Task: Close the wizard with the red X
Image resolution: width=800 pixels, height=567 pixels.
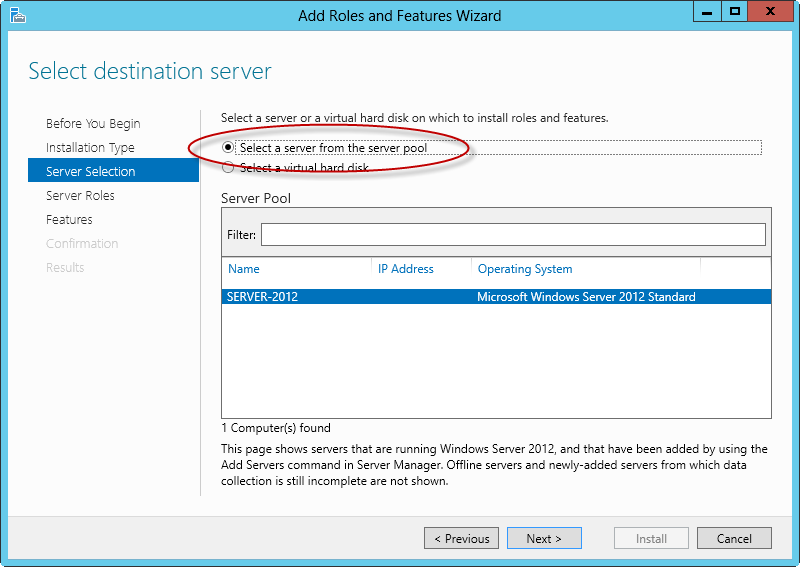Action: [x=770, y=12]
